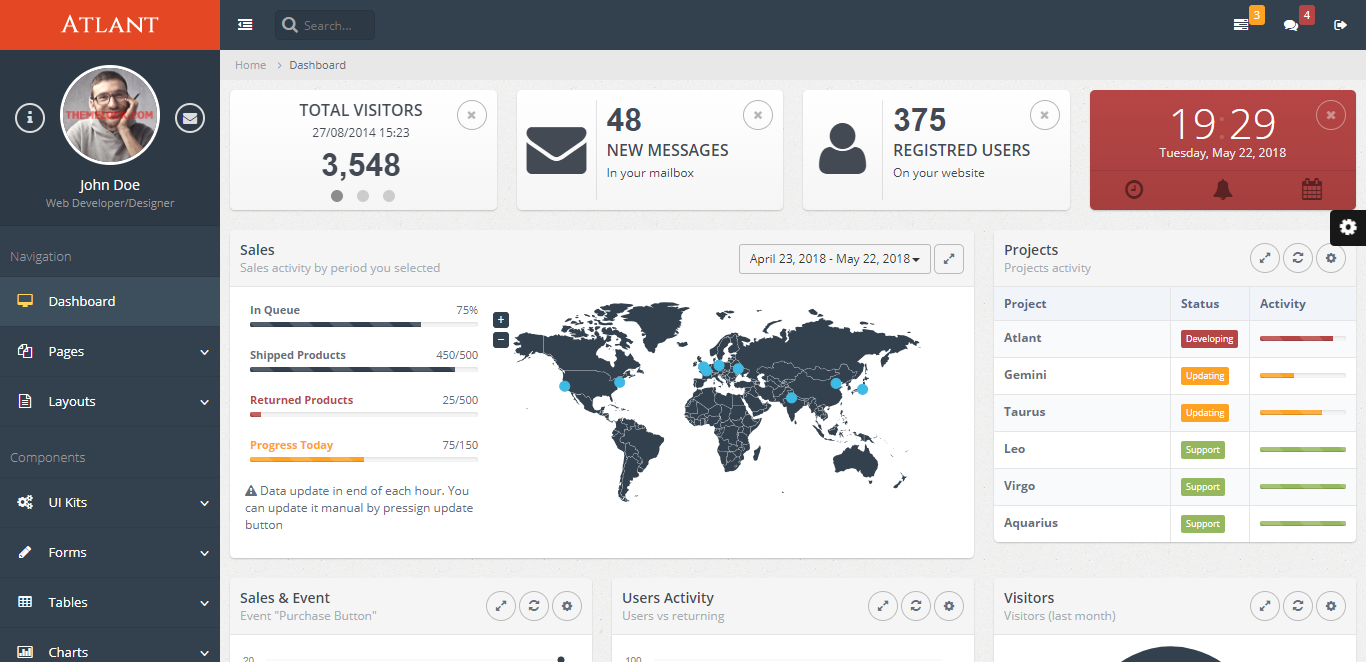The height and width of the screenshot is (662, 1366).
Task: Click the bell icon in clock widget
Action: 1223,189
